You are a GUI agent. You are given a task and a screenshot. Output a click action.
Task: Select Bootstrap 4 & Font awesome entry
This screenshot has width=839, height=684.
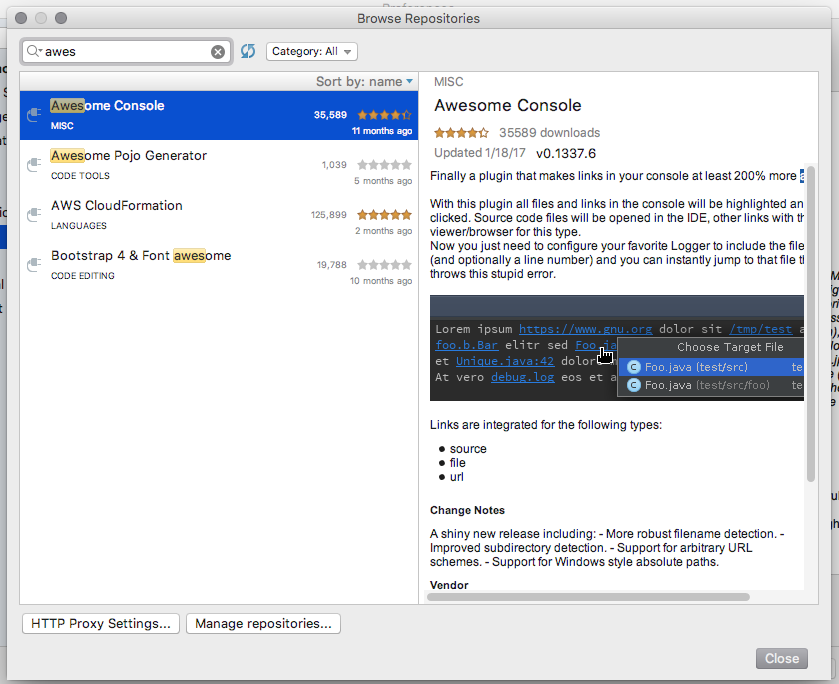[x=141, y=256]
